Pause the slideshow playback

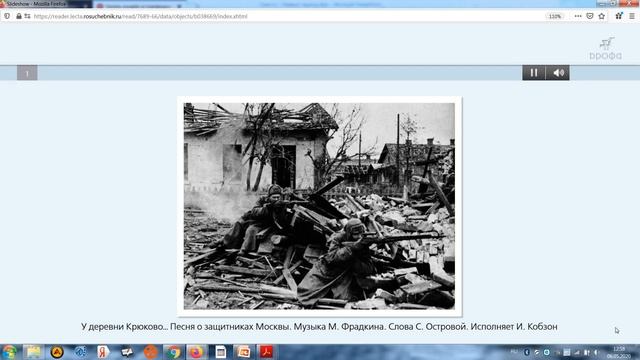coord(534,73)
